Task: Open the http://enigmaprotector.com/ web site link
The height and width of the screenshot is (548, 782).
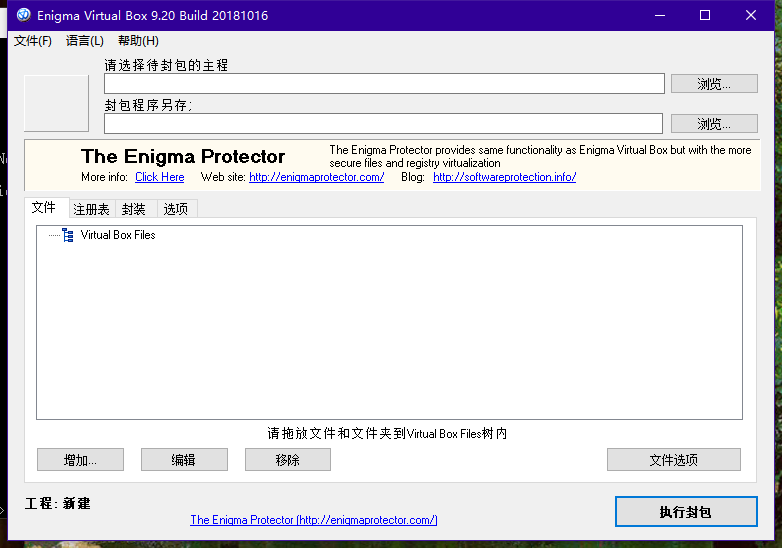Action: pyautogui.click(x=317, y=177)
